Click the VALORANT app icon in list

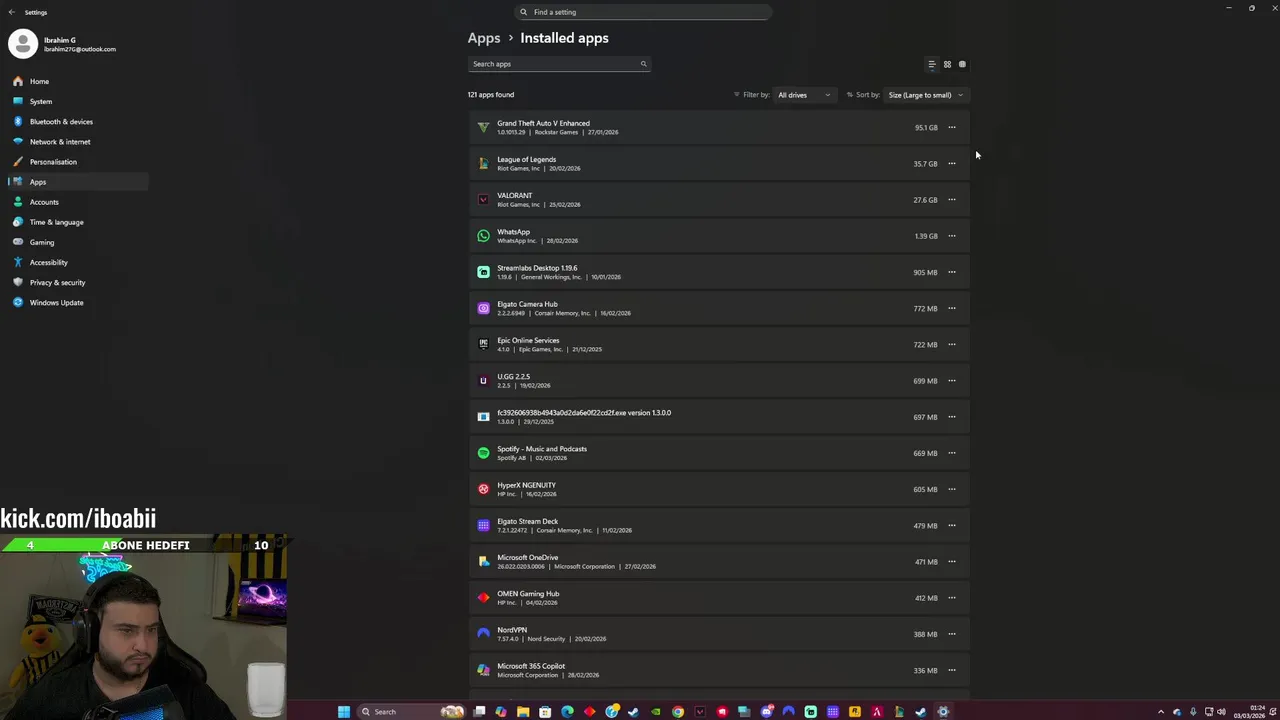pyautogui.click(x=483, y=200)
